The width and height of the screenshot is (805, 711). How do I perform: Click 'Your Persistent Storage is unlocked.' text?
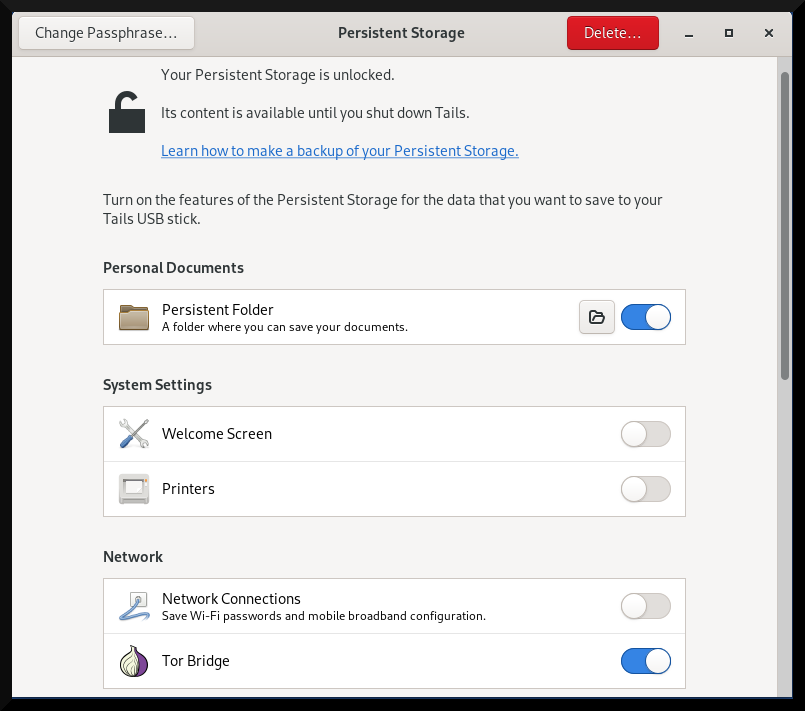[x=278, y=75]
